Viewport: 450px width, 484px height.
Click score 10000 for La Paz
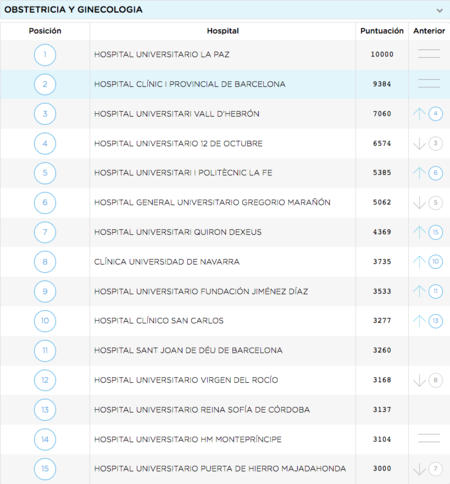pos(382,54)
